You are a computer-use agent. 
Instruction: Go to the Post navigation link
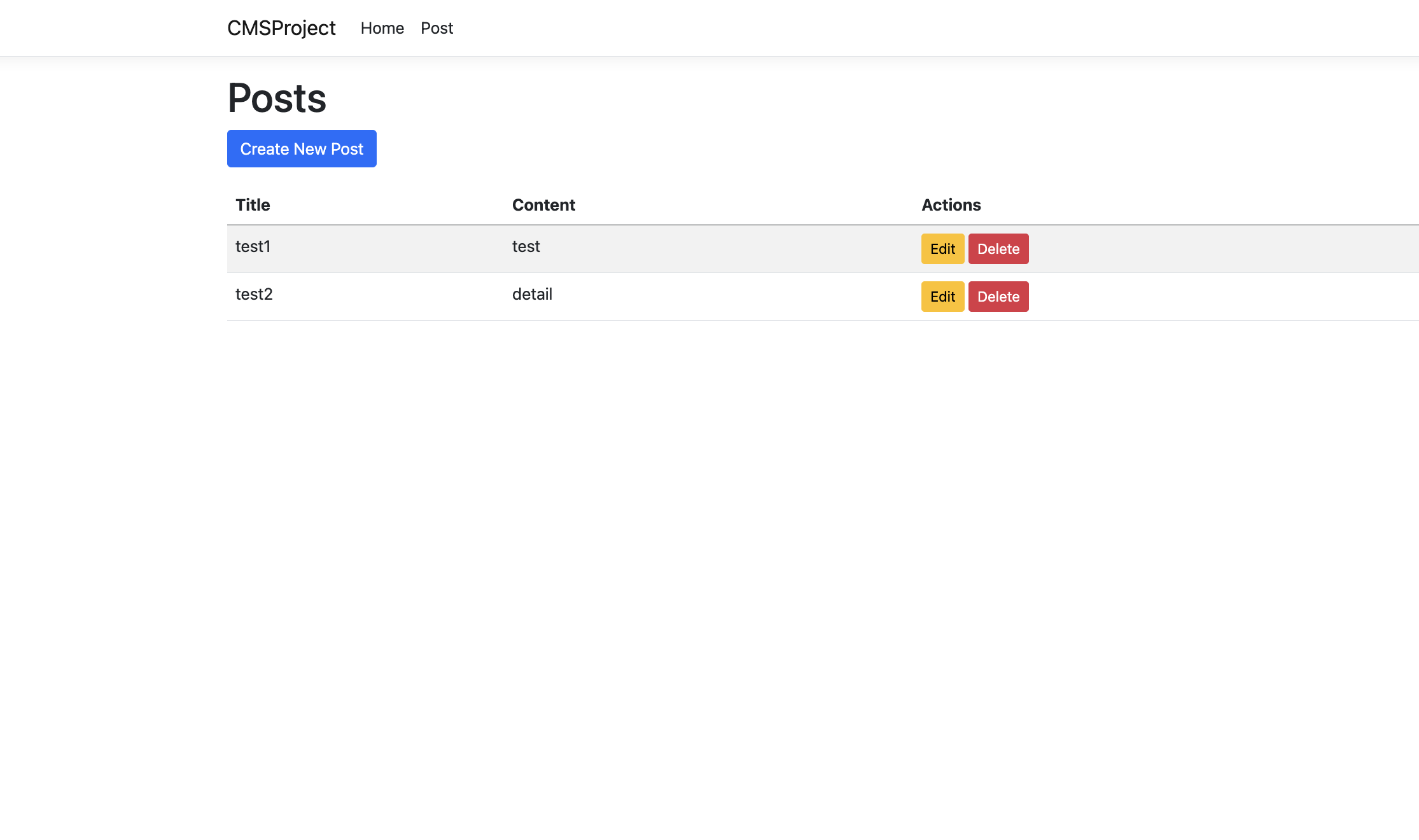point(437,28)
